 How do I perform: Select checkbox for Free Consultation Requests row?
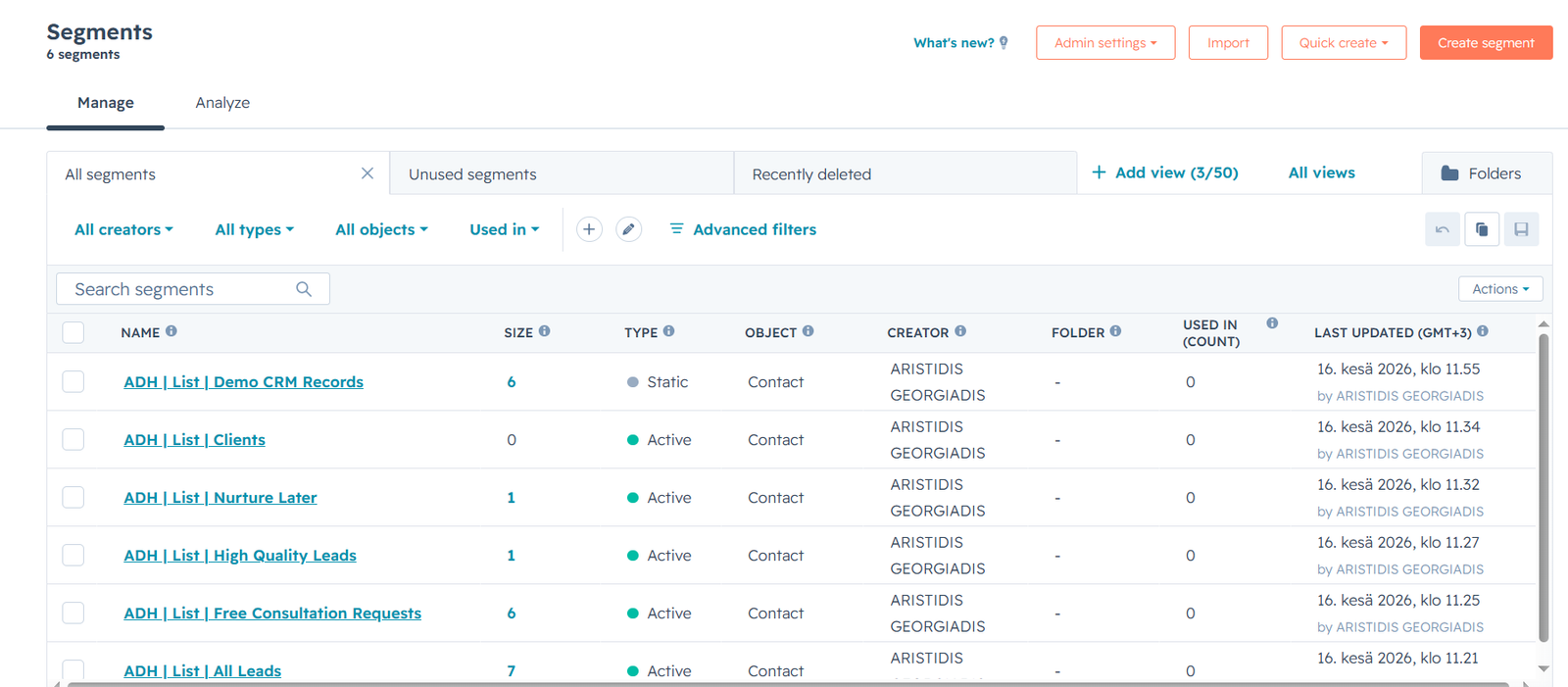coord(73,613)
